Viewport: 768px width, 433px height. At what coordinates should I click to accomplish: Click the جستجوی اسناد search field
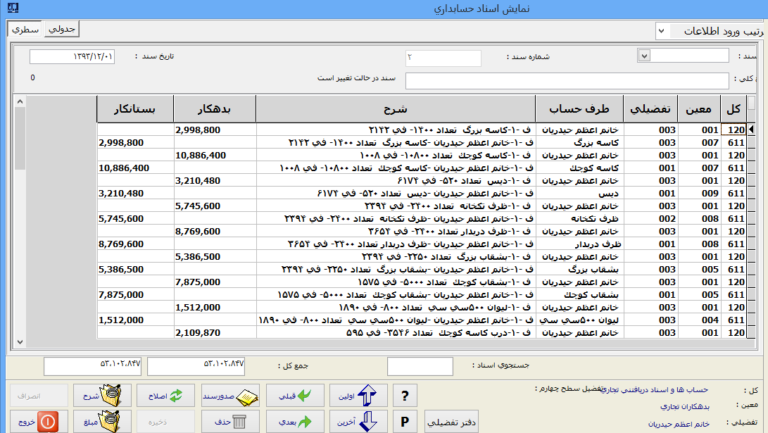419,366
